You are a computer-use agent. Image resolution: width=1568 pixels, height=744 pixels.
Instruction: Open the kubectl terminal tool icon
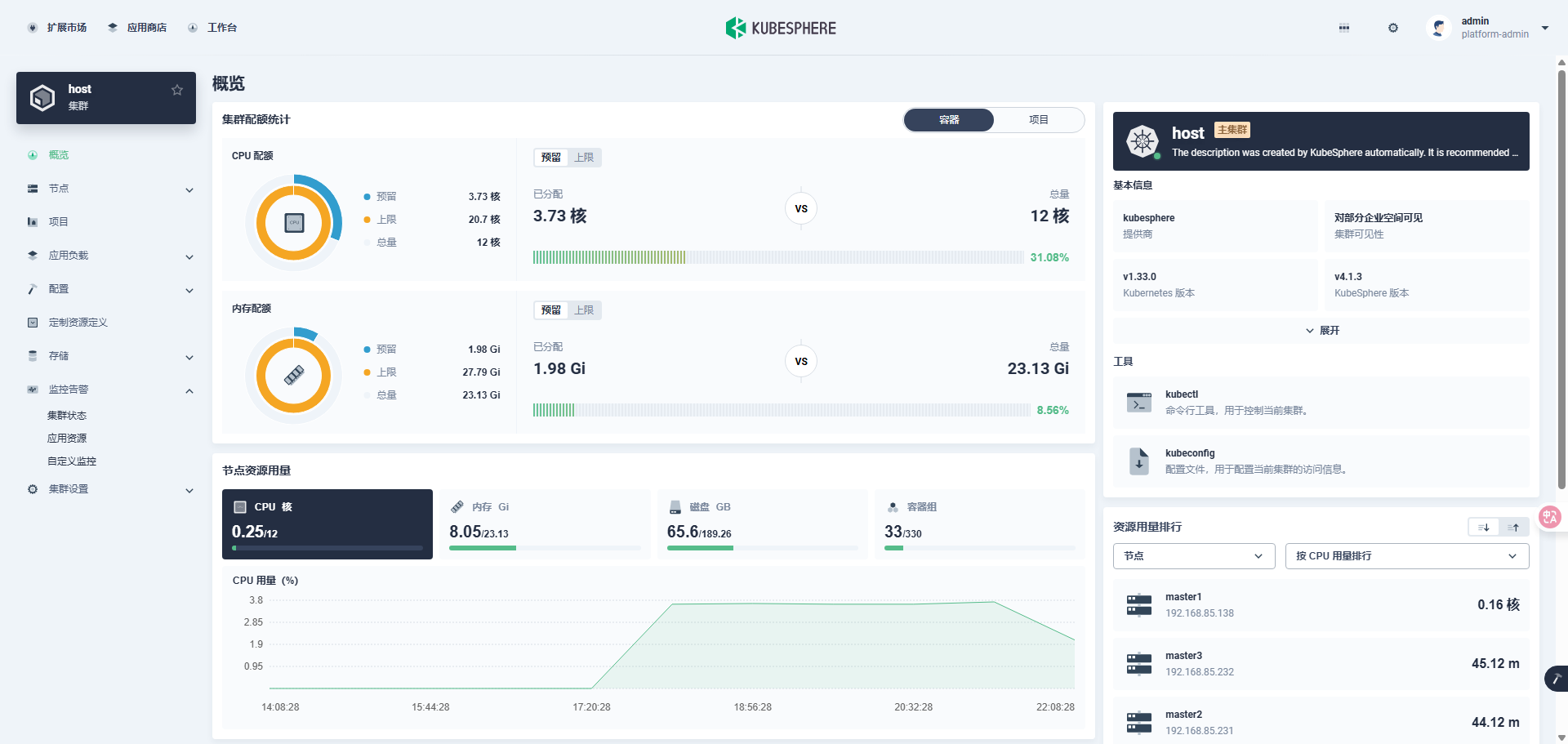pyautogui.click(x=1138, y=403)
